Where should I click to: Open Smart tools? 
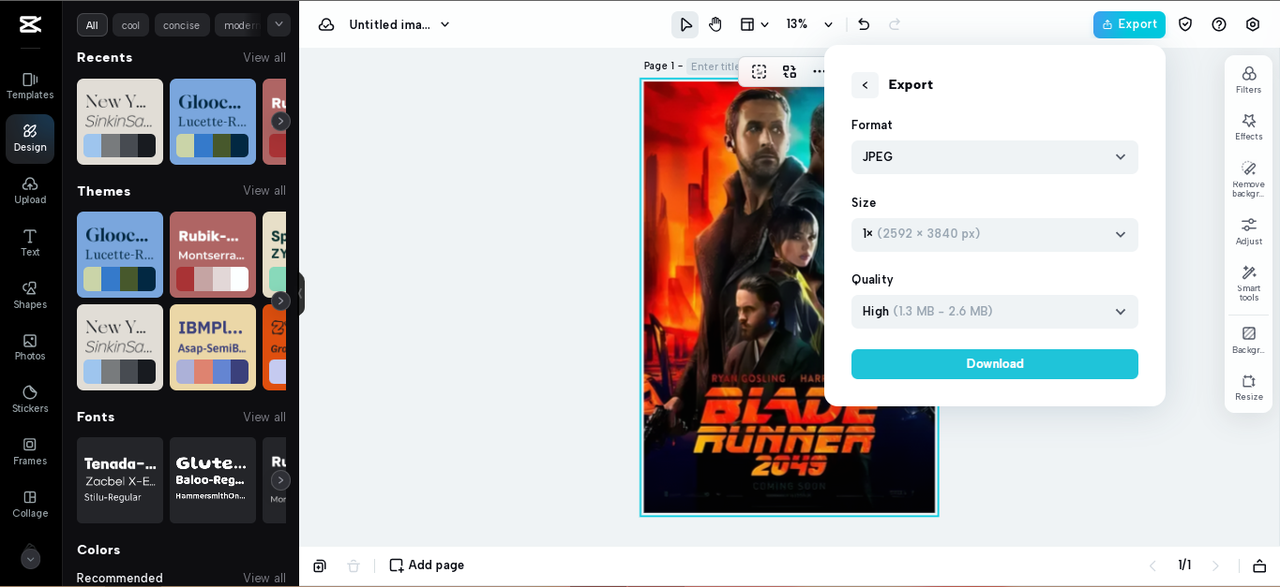[x=1248, y=283]
